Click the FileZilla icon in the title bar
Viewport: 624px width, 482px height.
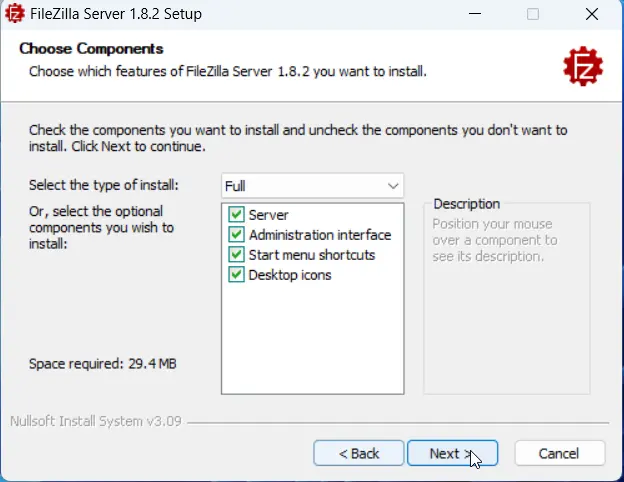click(15, 14)
